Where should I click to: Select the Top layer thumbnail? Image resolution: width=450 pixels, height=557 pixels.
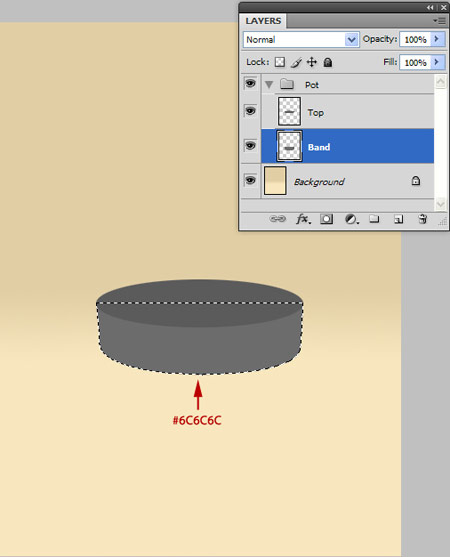[289, 112]
